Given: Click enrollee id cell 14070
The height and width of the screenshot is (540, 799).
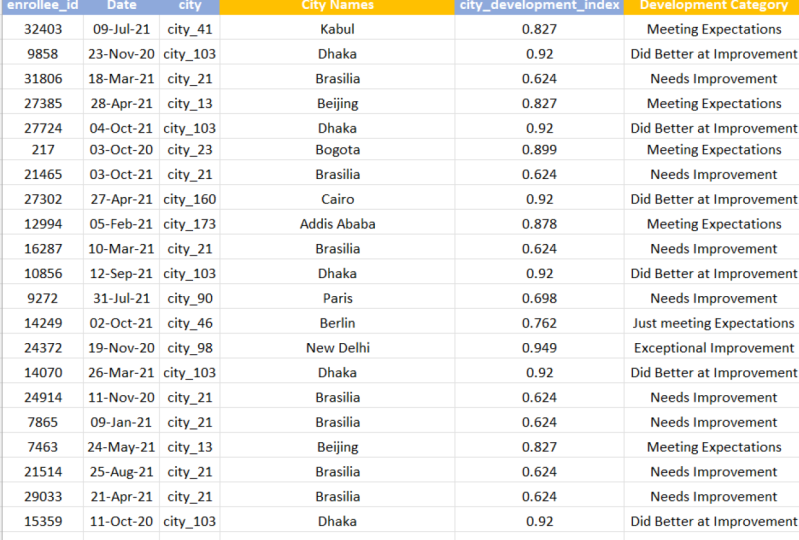Looking at the screenshot, I should [x=43, y=373].
